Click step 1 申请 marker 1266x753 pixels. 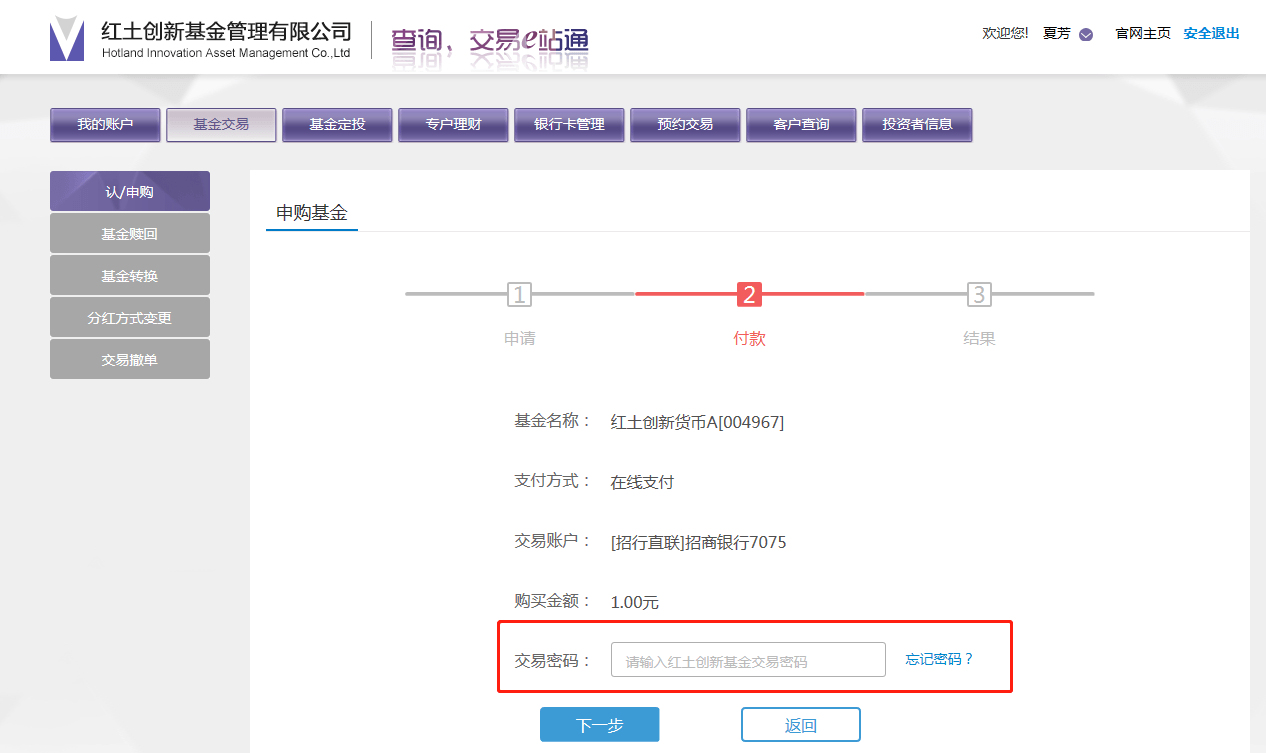coord(519,294)
